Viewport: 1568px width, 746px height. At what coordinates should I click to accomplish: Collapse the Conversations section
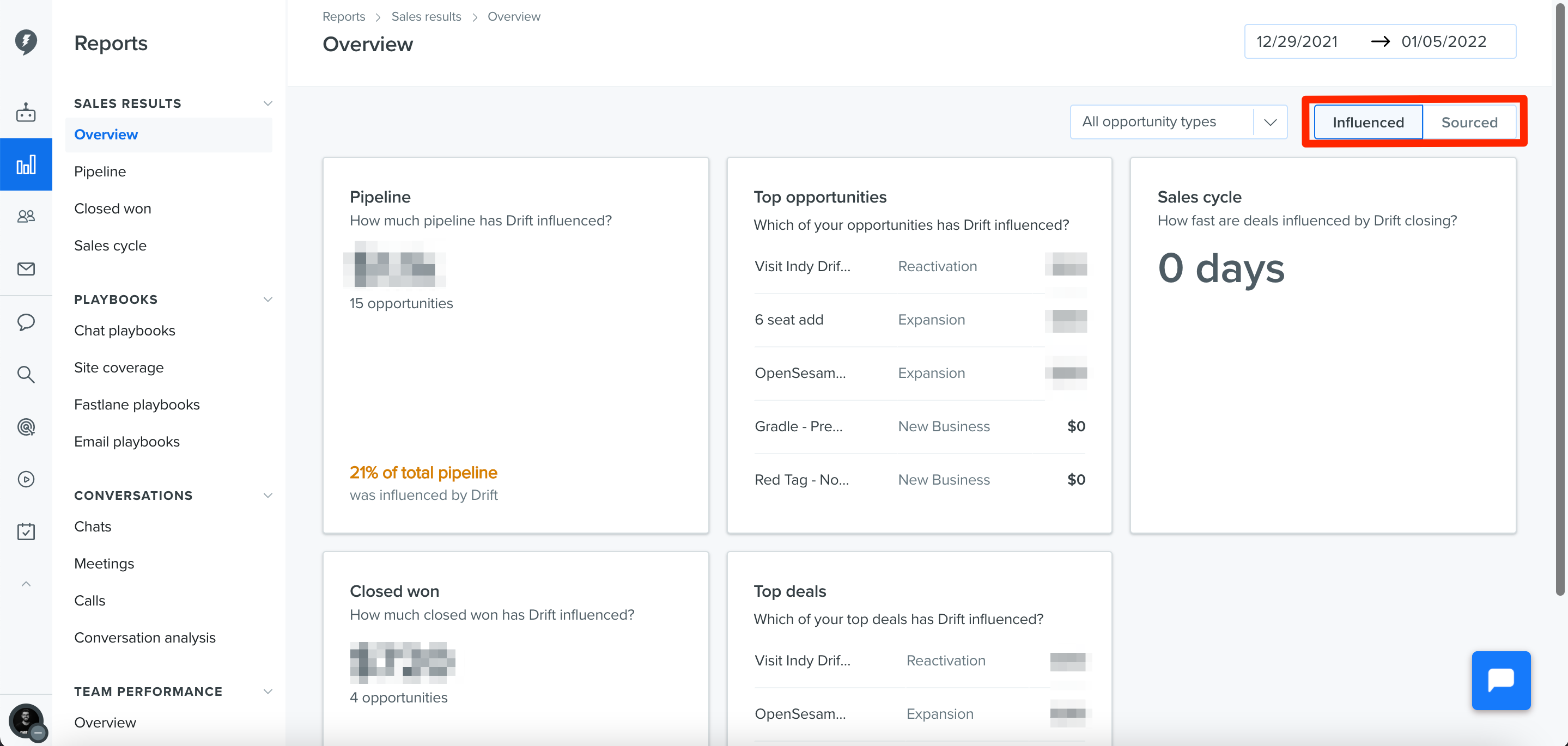[267, 496]
